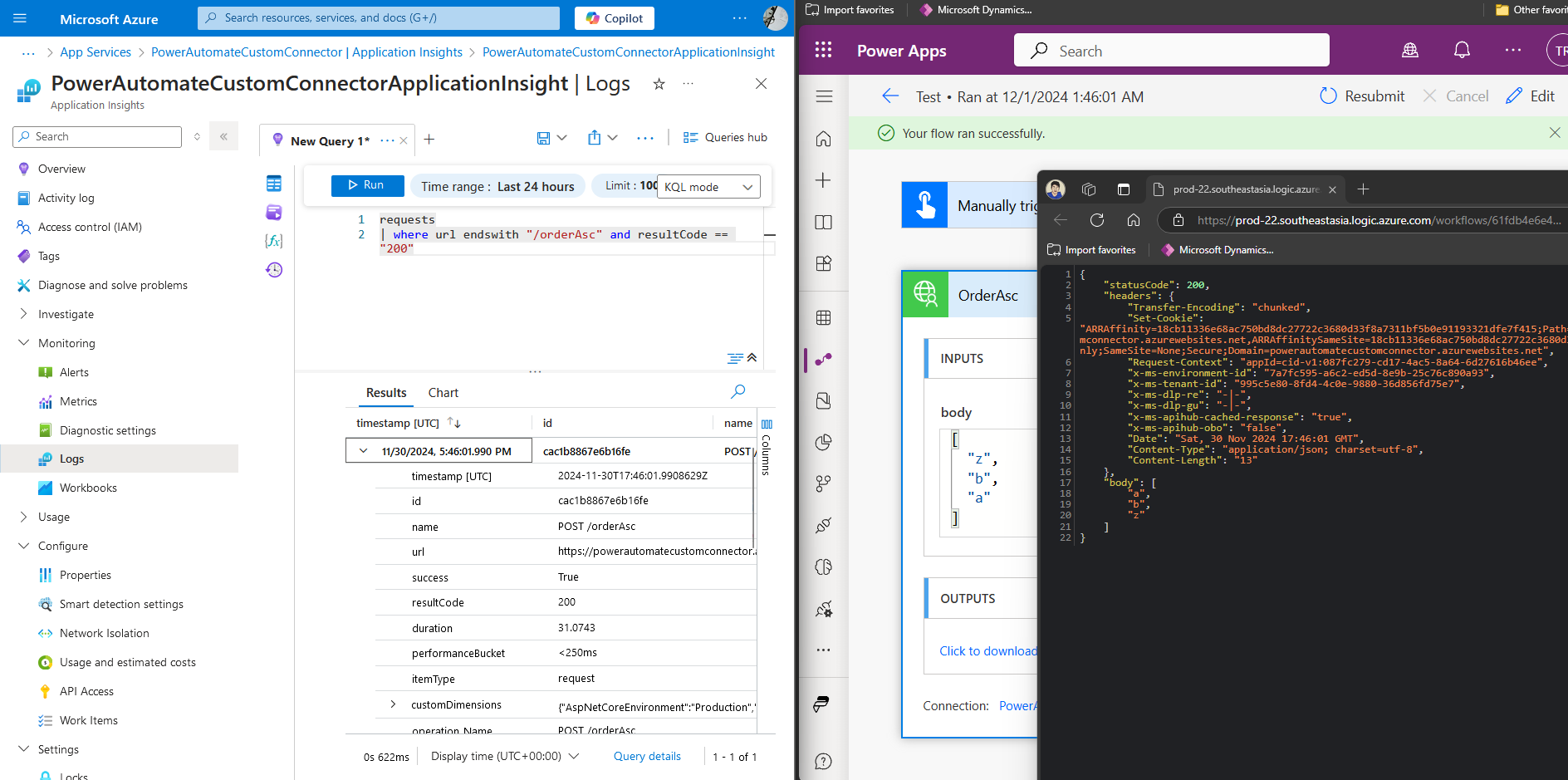The image size is (1568, 780).
Task: Add a new query tab
Action: pos(429,140)
